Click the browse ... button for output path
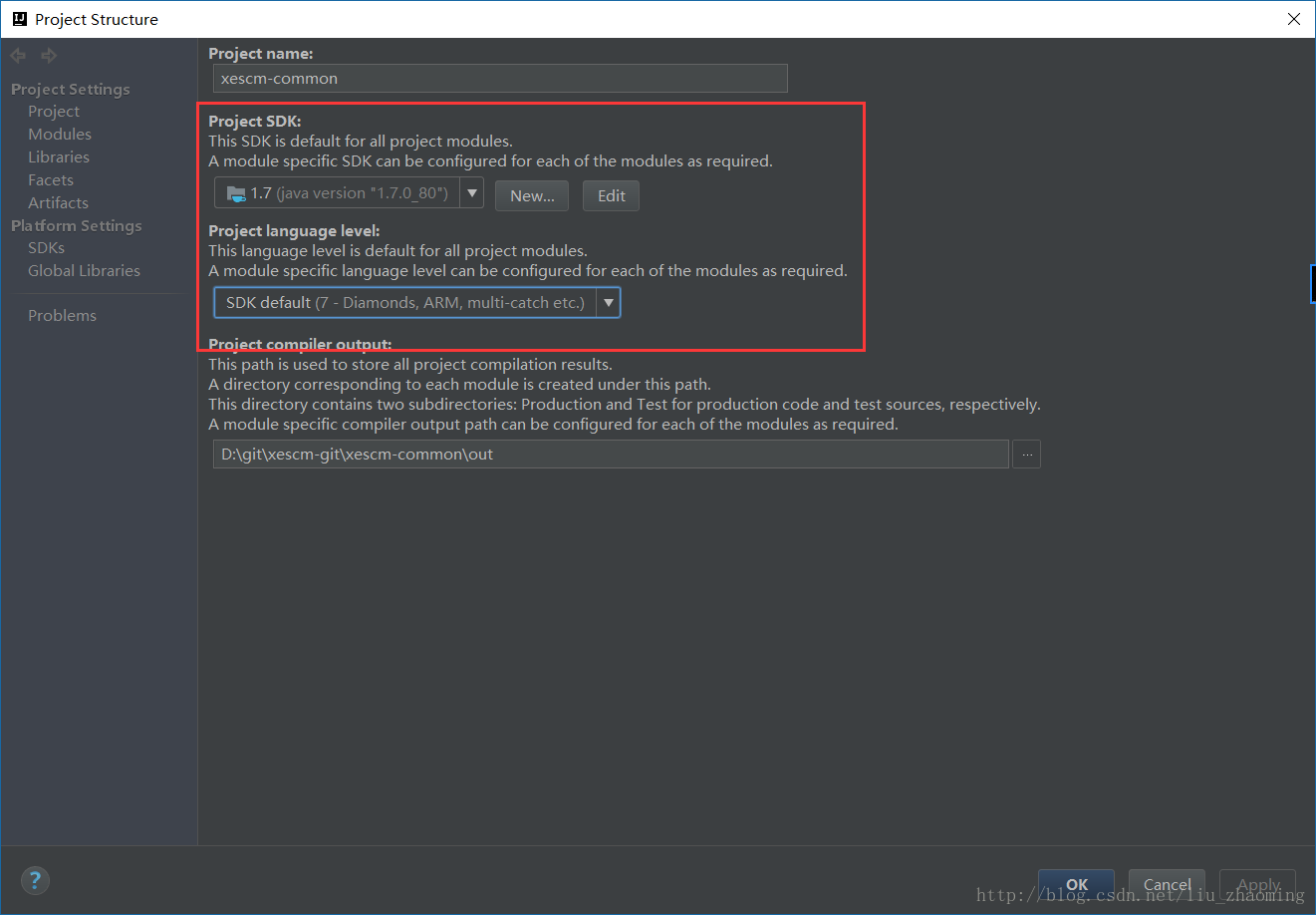 (x=1026, y=455)
